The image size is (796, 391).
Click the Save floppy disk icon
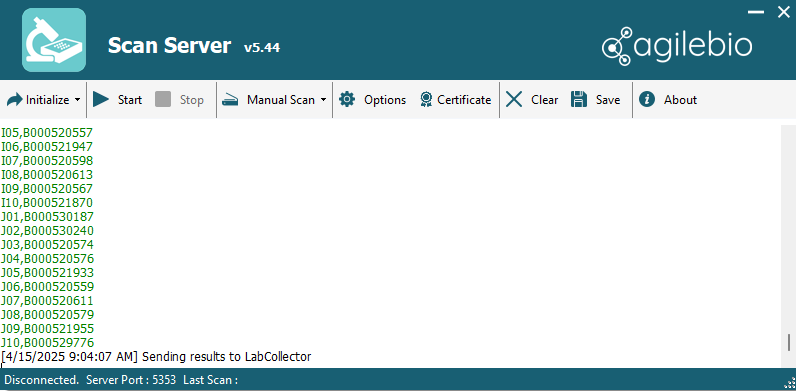[x=579, y=100]
